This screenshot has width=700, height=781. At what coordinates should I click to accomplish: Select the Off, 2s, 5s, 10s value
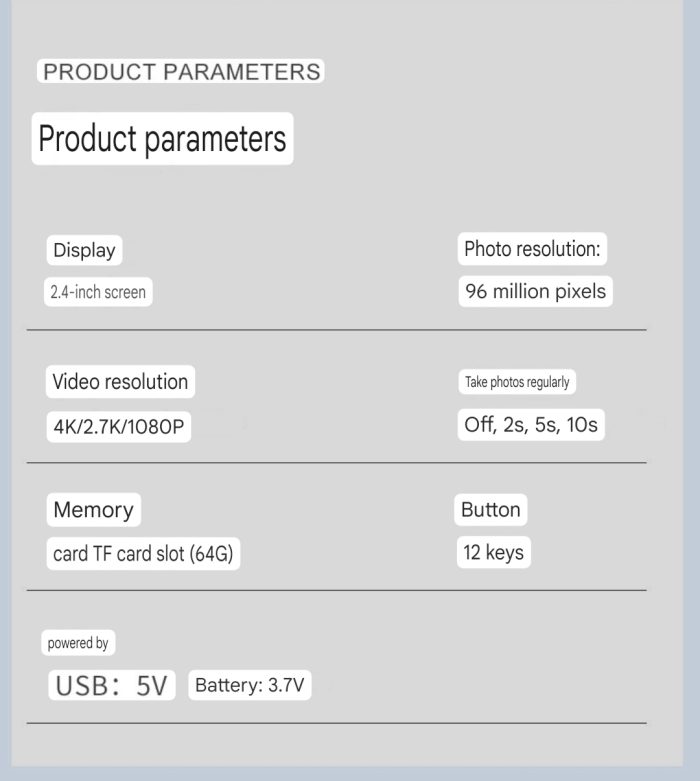point(531,424)
